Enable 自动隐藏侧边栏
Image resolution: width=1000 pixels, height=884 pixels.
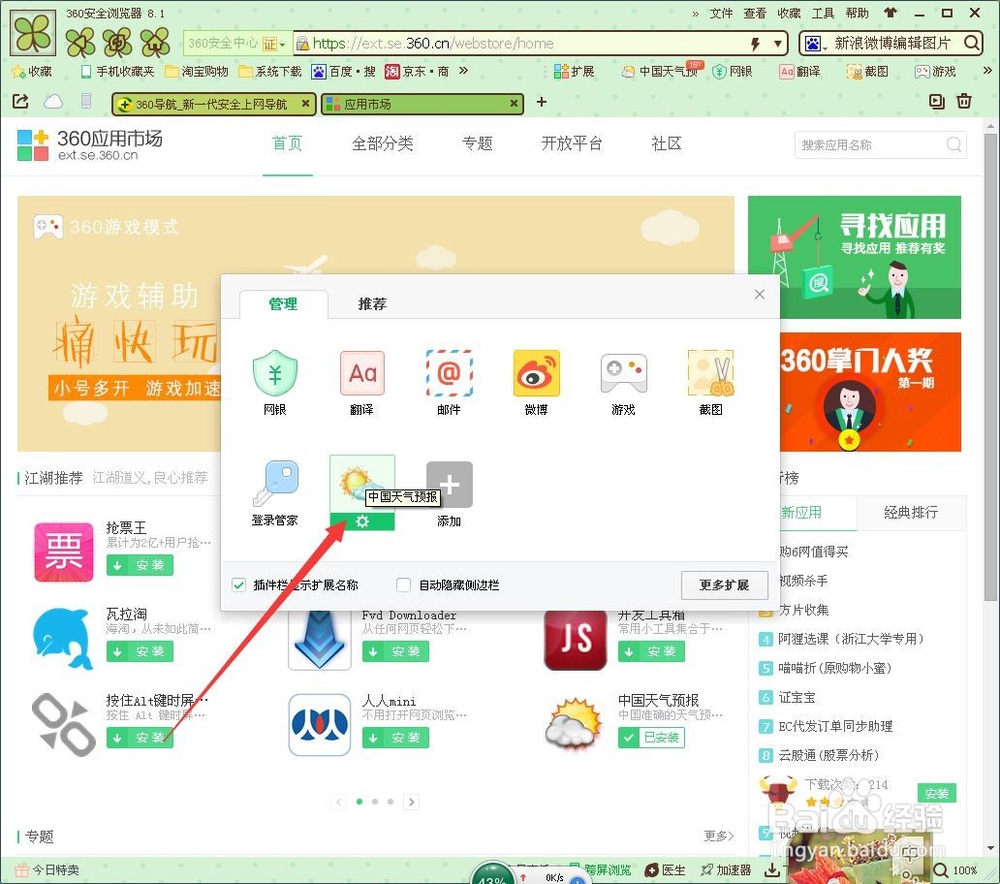click(x=403, y=584)
